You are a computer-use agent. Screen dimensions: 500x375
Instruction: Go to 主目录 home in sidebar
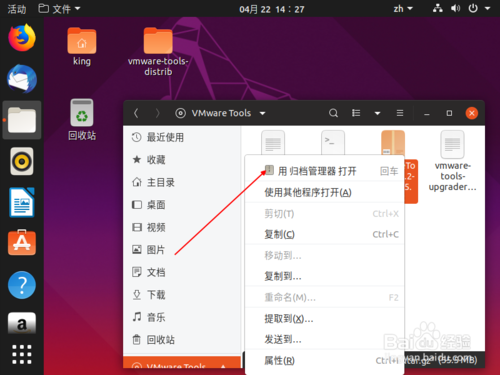point(182,182)
